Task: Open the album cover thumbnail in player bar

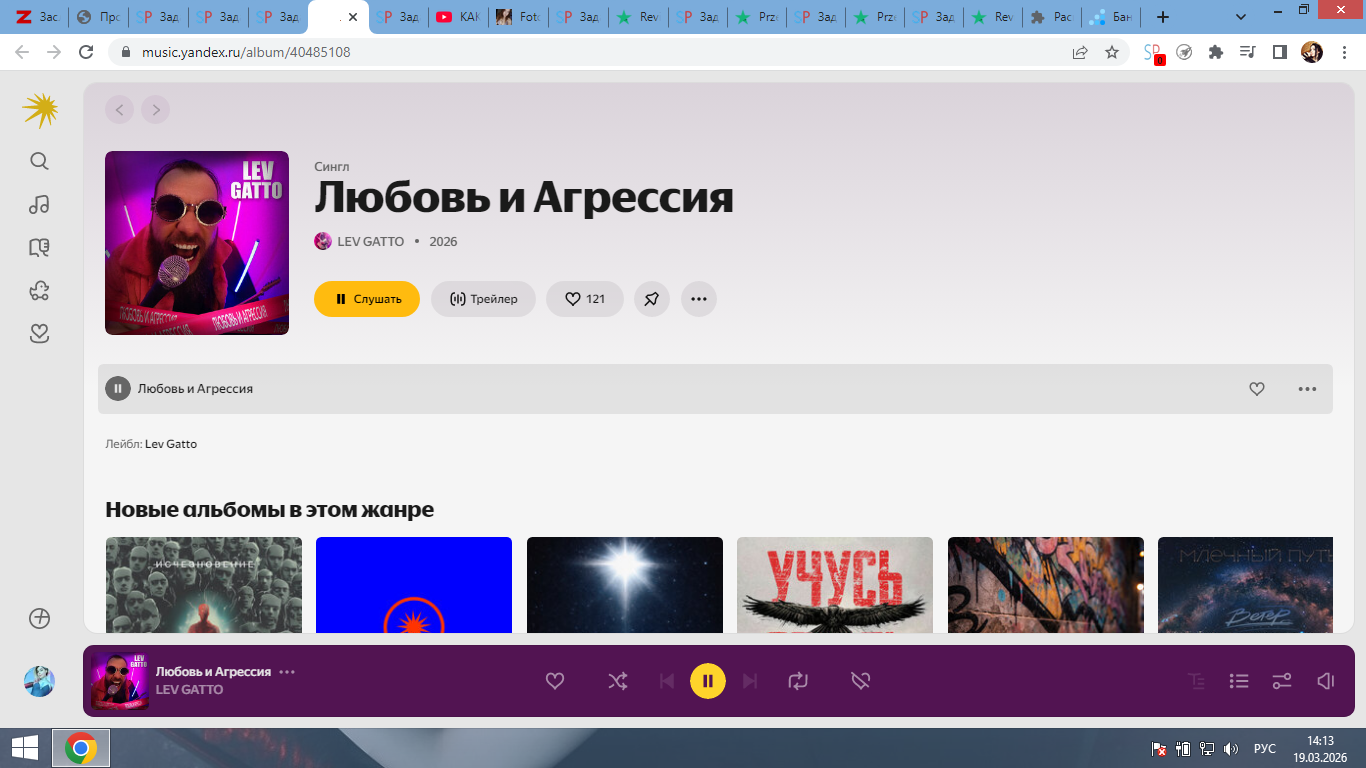Action: [120, 681]
